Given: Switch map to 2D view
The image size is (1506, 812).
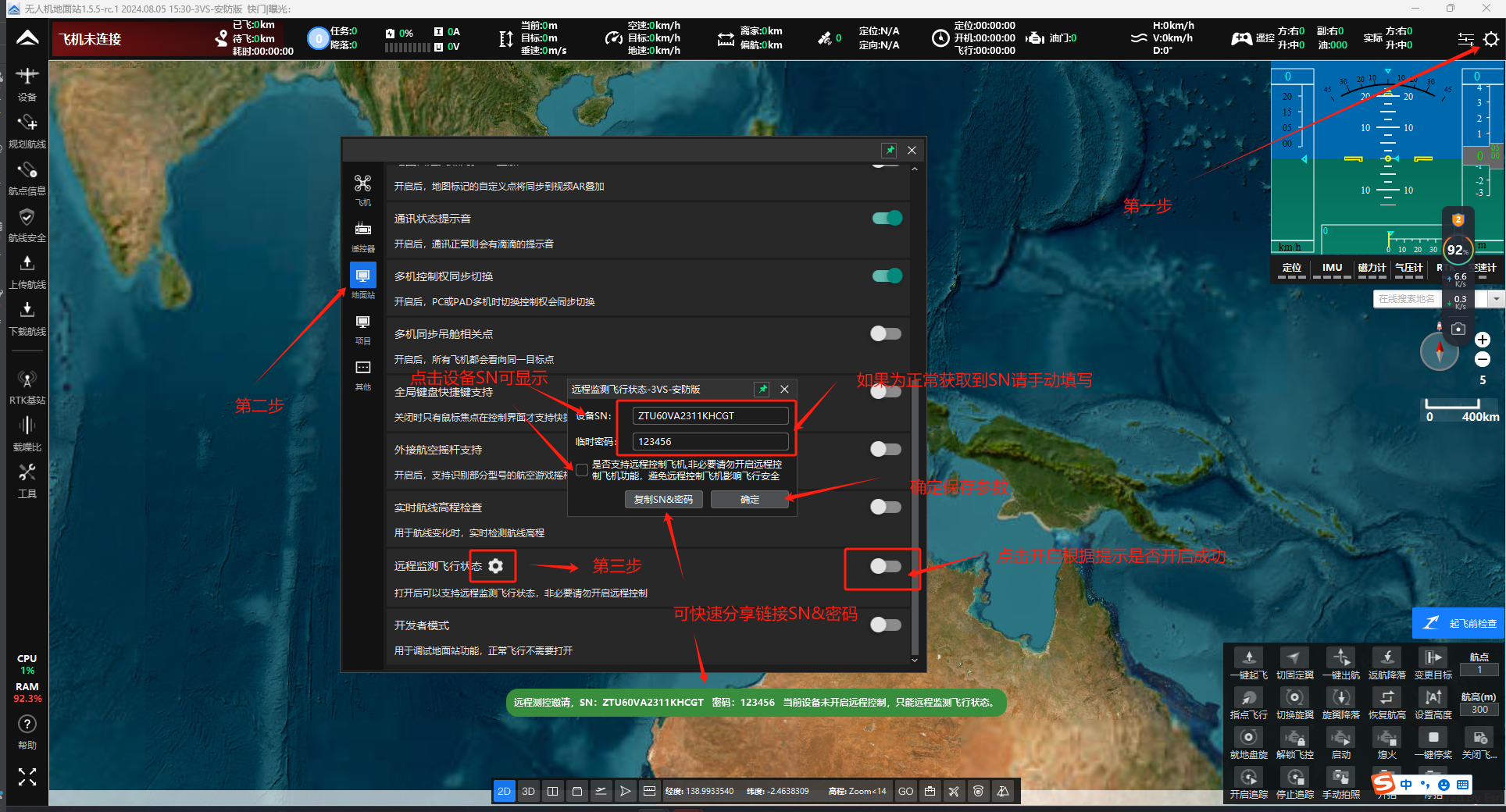Looking at the screenshot, I should (504, 791).
